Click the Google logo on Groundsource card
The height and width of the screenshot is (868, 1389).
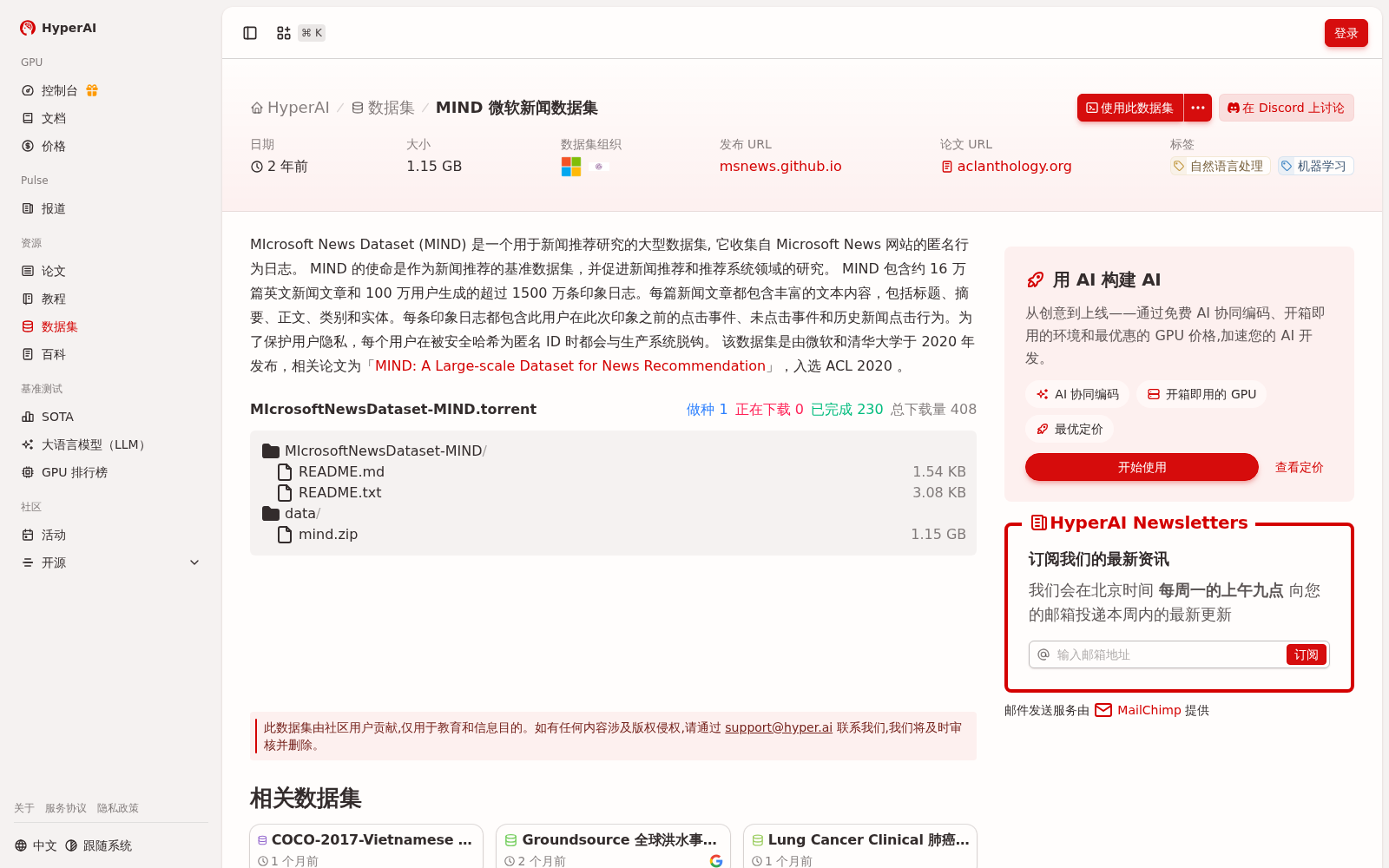click(716, 861)
